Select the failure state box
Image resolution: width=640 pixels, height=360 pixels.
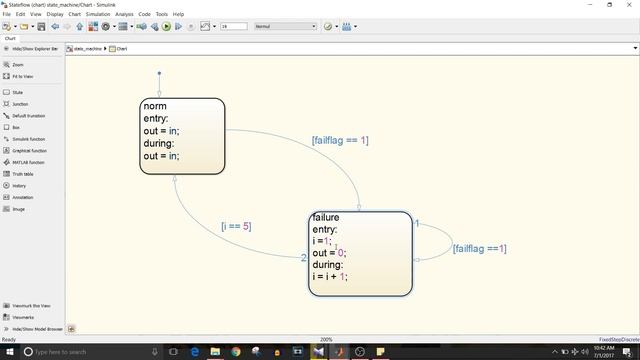click(x=360, y=254)
